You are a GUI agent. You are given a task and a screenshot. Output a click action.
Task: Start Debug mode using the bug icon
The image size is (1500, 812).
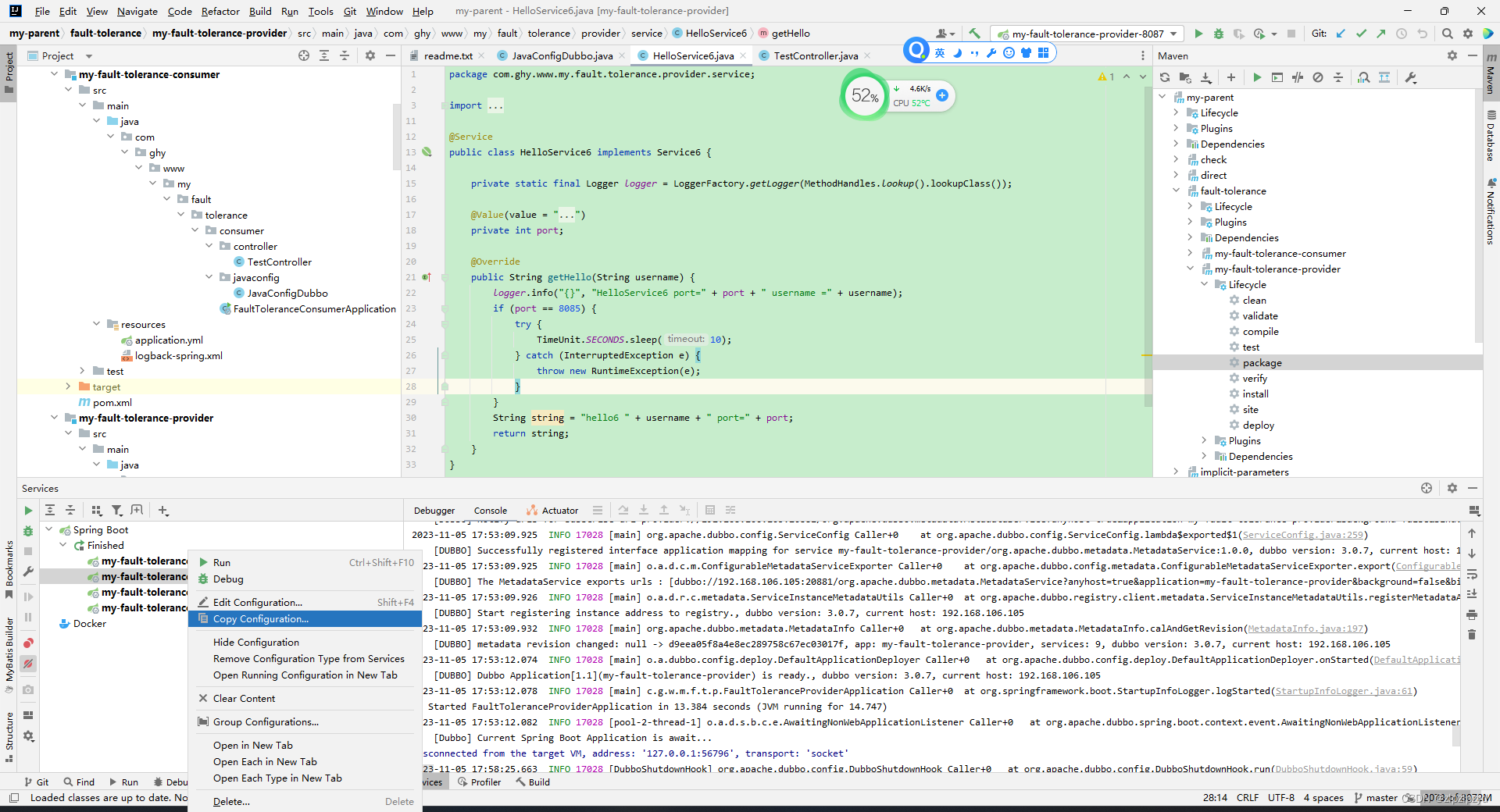1219,34
